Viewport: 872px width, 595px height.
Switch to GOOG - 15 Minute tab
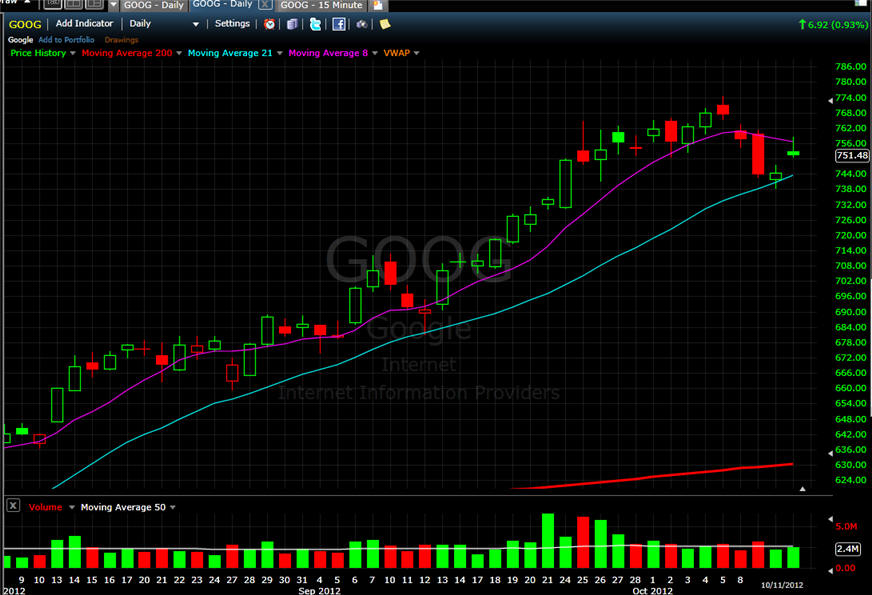coord(321,5)
